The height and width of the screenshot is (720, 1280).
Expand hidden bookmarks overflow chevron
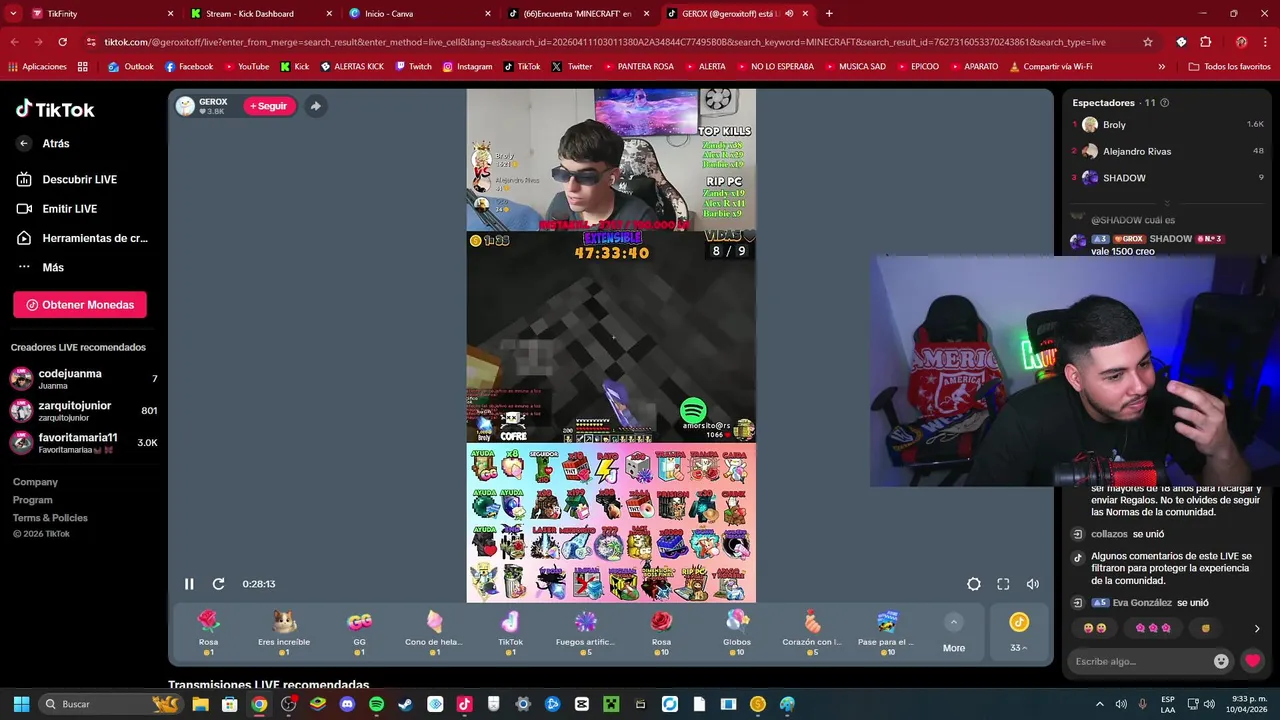click(1162, 67)
